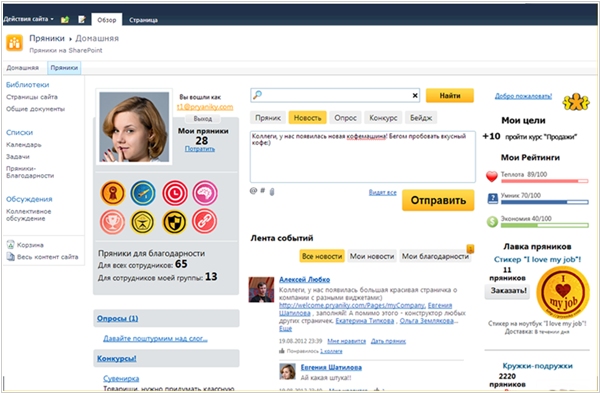Show Мои новости feed filter
This screenshot has width=600, height=393.
[x=372, y=256]
